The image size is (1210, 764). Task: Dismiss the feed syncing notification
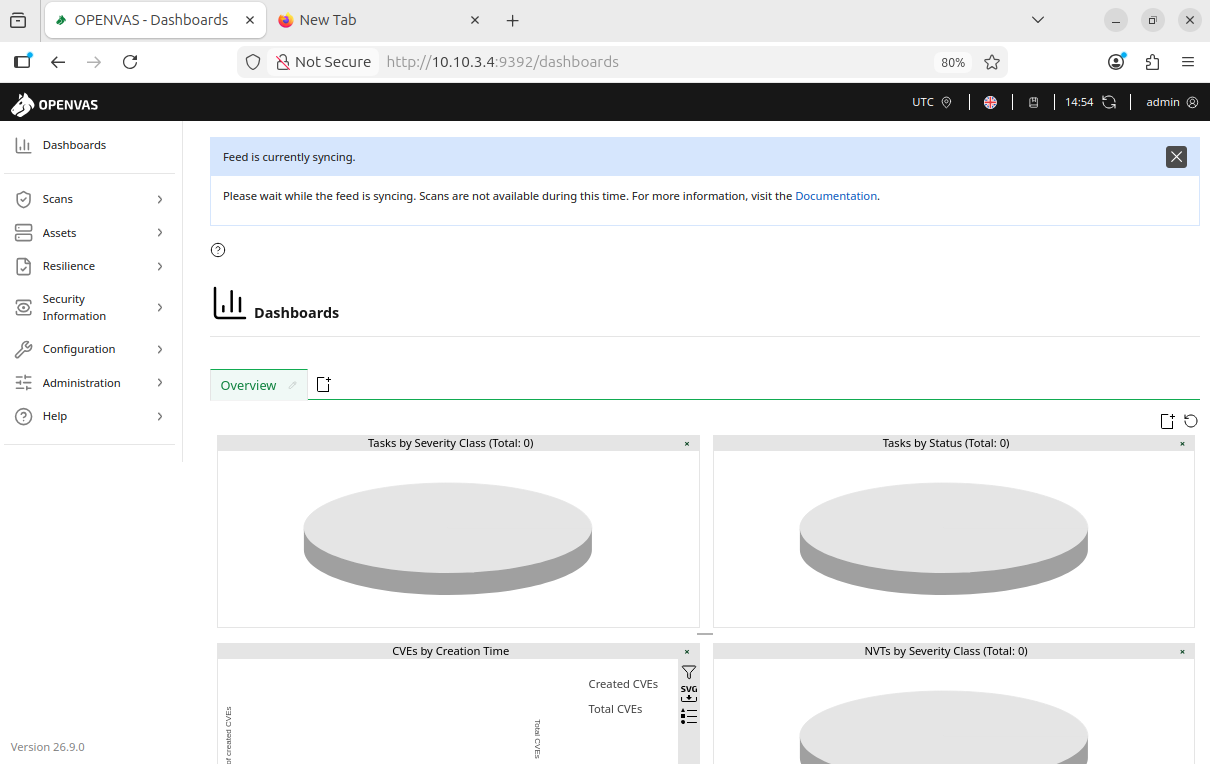click(x=1176, y=157)
